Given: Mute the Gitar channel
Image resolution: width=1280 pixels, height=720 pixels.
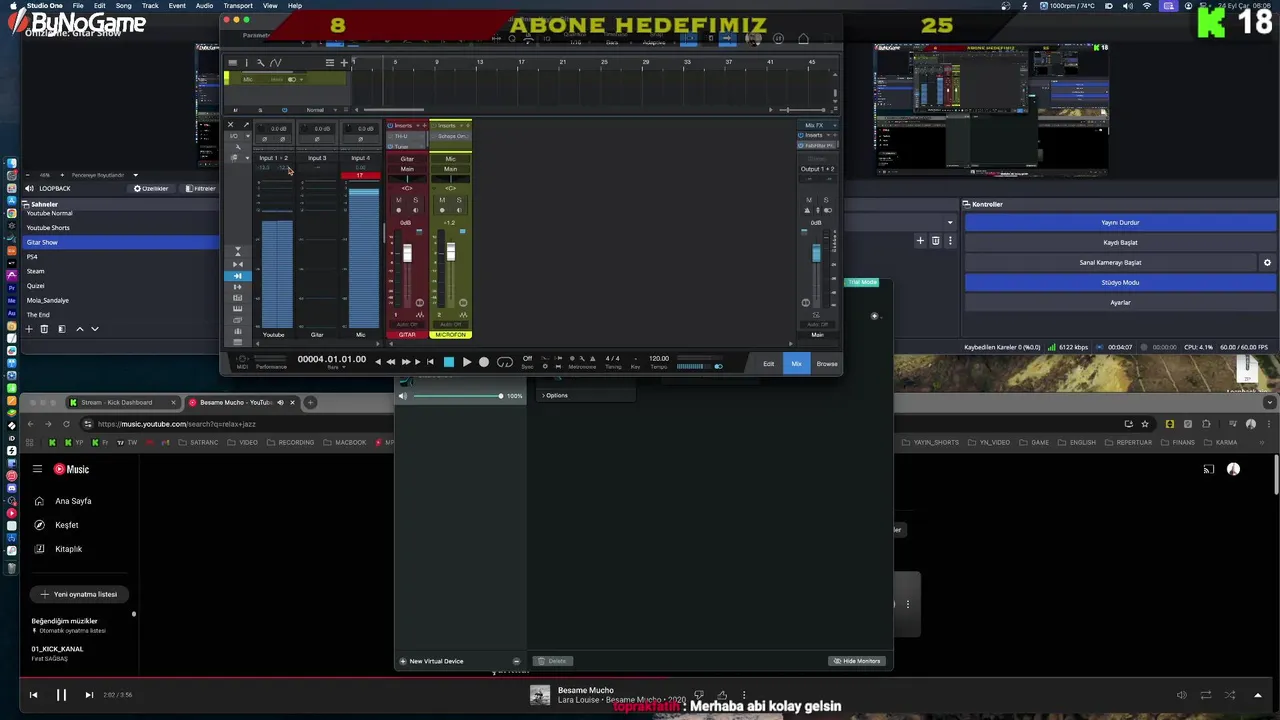Looking at the screenshot, I should click(x=399, y=200).
